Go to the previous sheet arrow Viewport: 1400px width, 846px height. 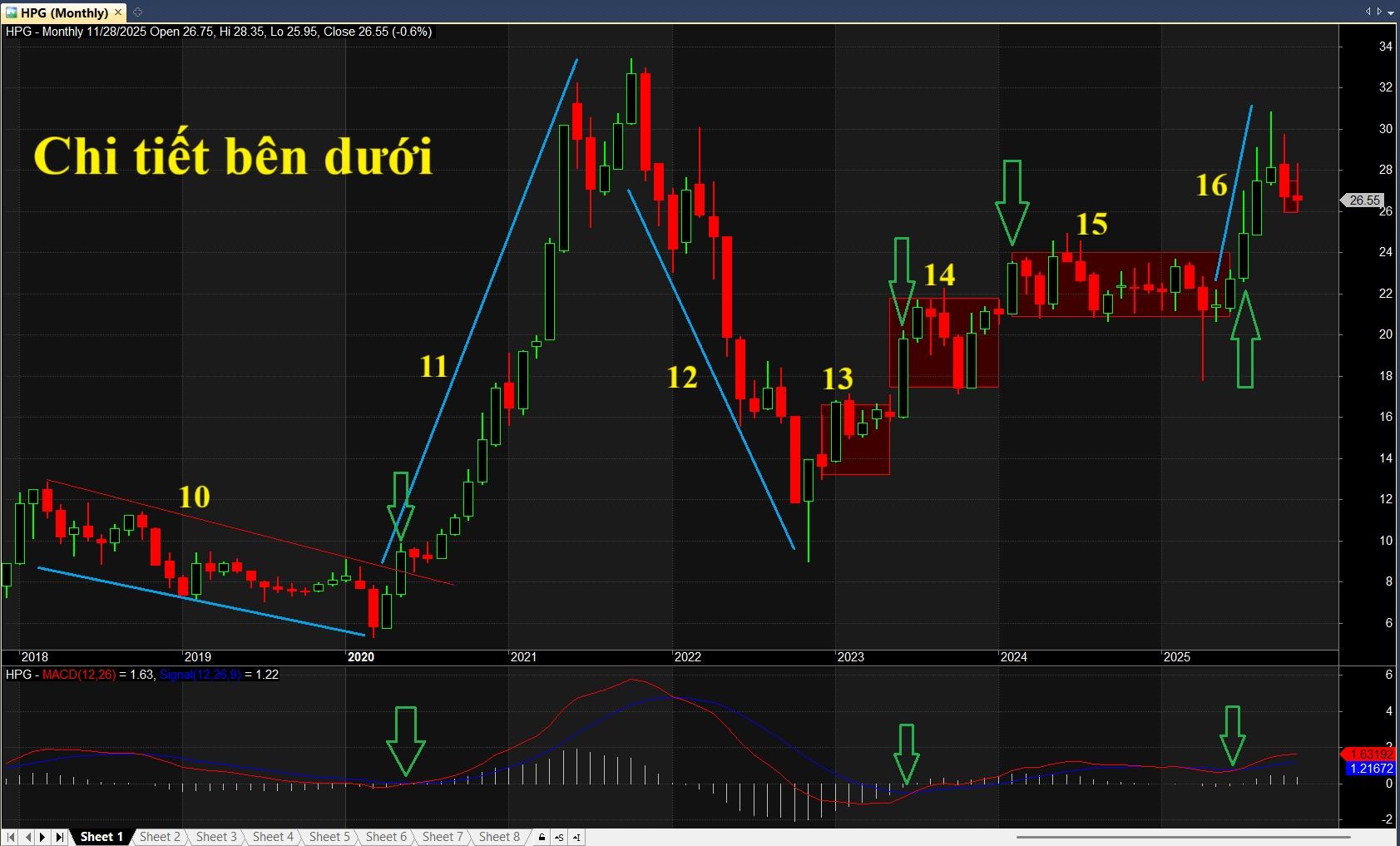(27, 837)
